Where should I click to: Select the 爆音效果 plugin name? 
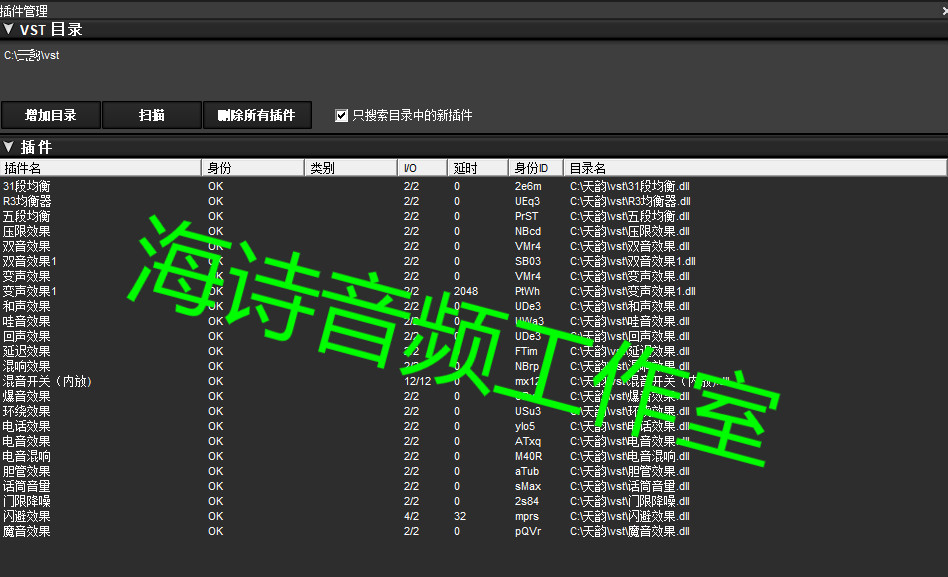pyautogui.click(x=27, y=396)
